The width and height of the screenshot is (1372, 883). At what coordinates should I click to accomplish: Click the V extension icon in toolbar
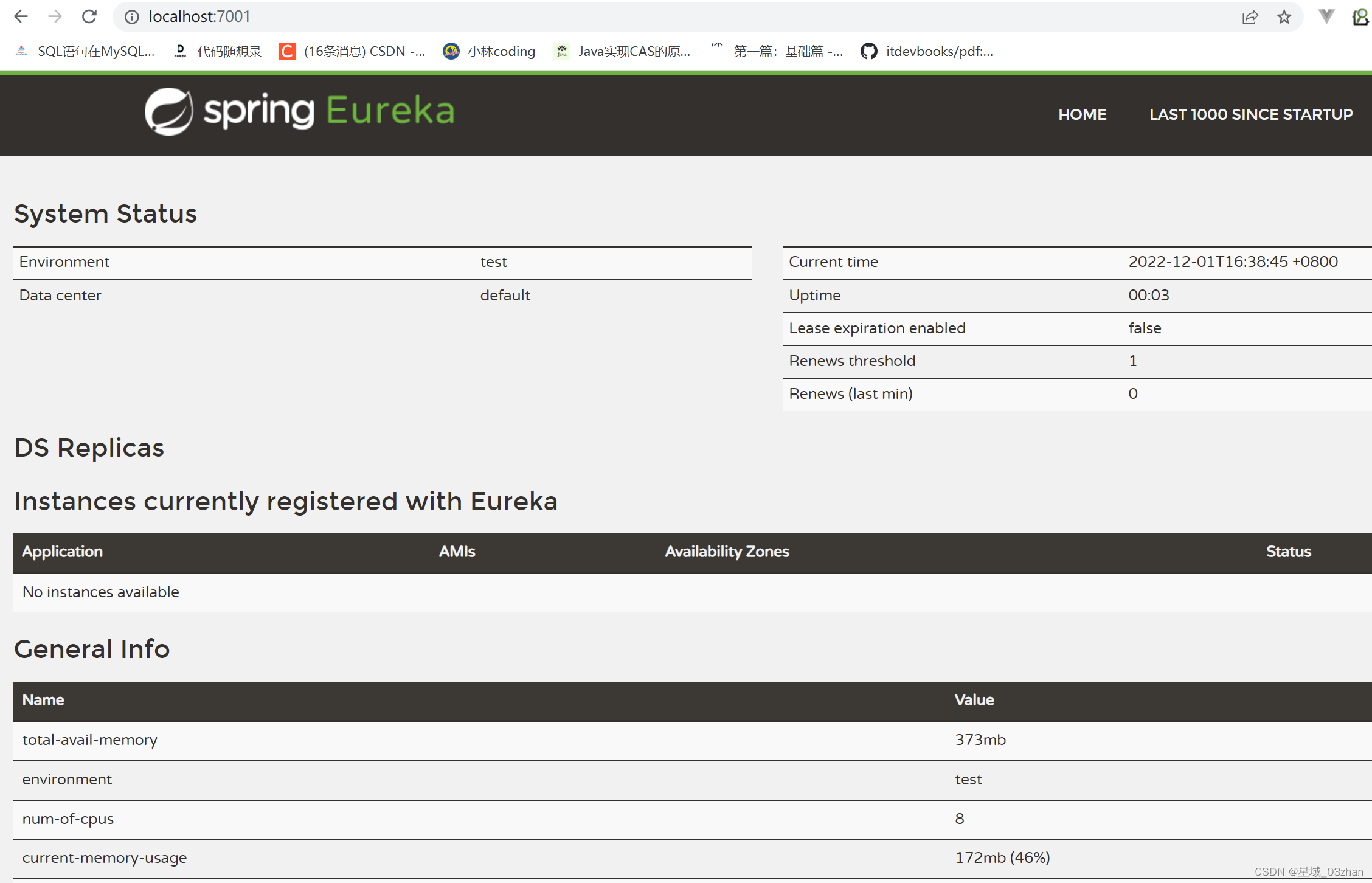coord(1326,16)
